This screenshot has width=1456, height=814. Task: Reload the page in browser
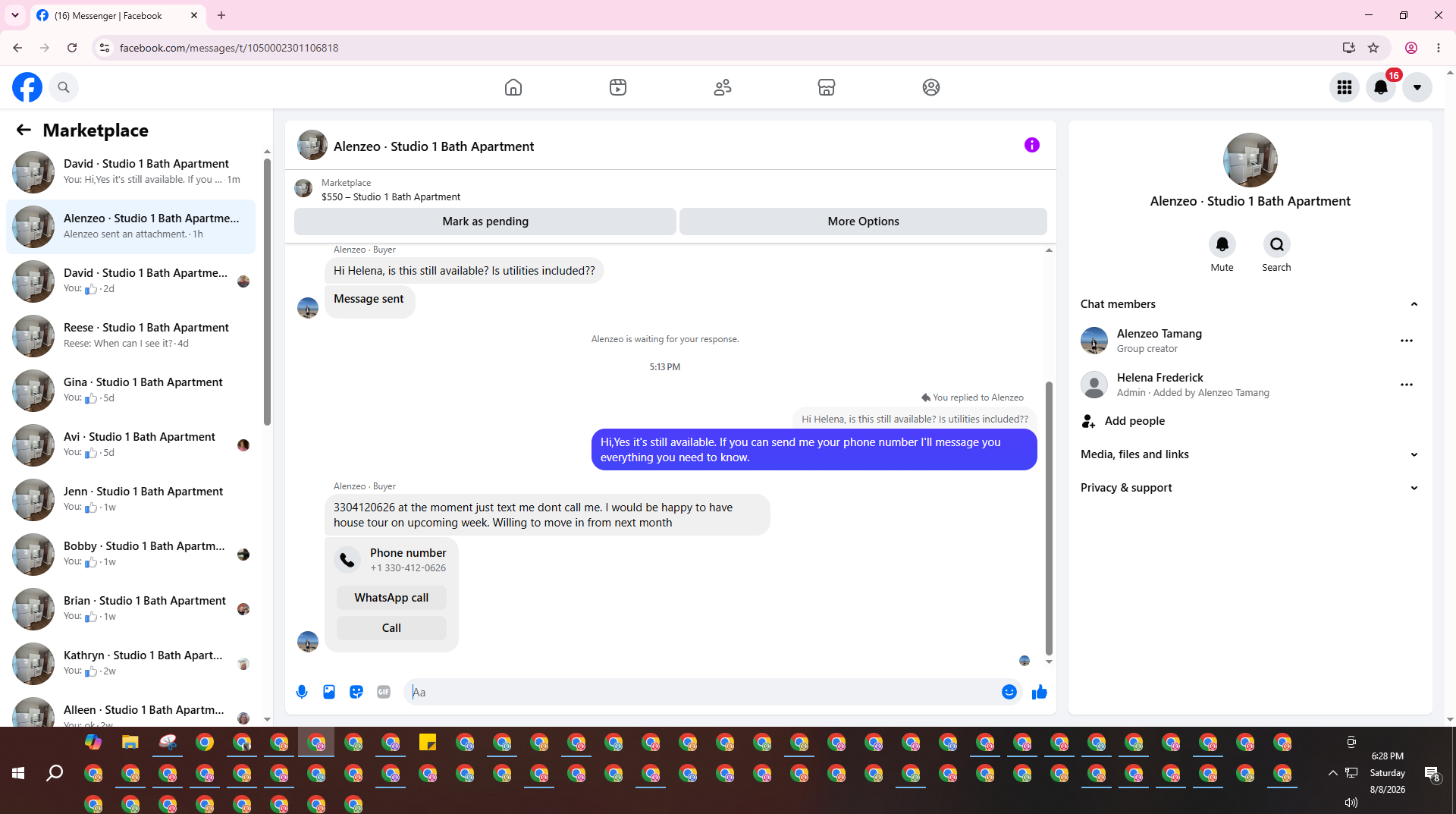pos(72,48)
